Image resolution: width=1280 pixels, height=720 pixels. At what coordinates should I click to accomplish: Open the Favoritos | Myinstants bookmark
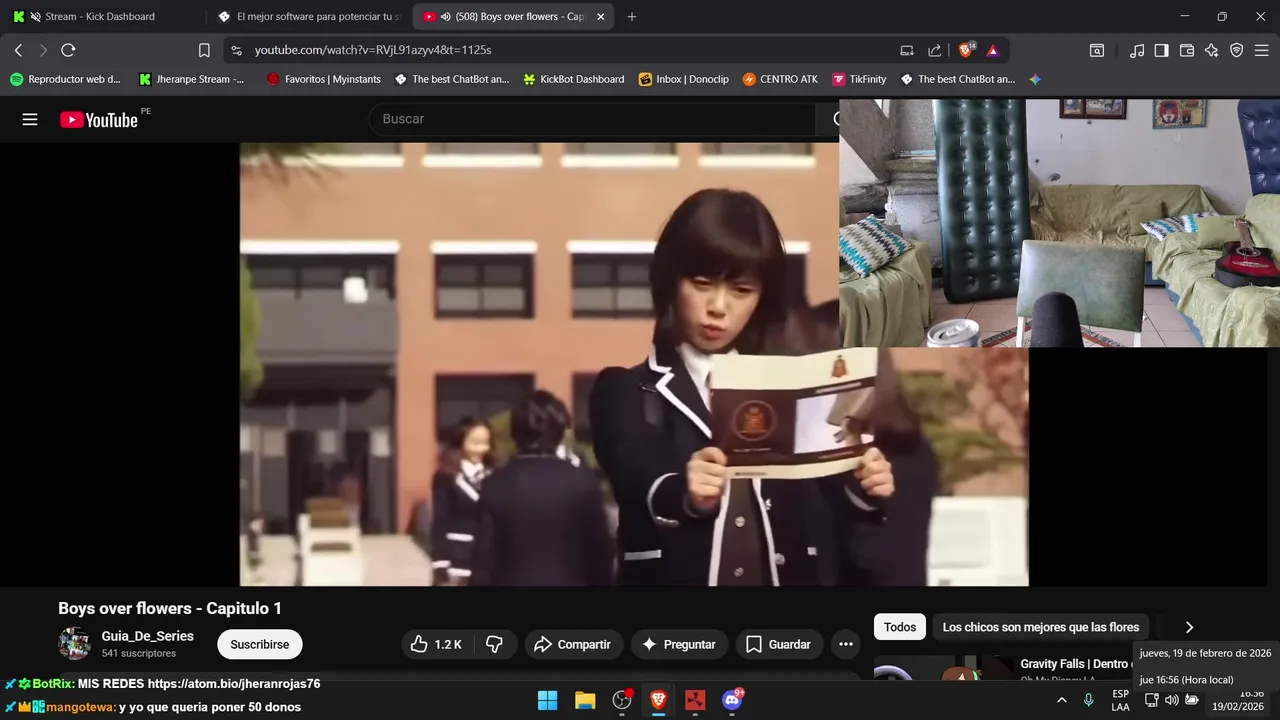325,79
